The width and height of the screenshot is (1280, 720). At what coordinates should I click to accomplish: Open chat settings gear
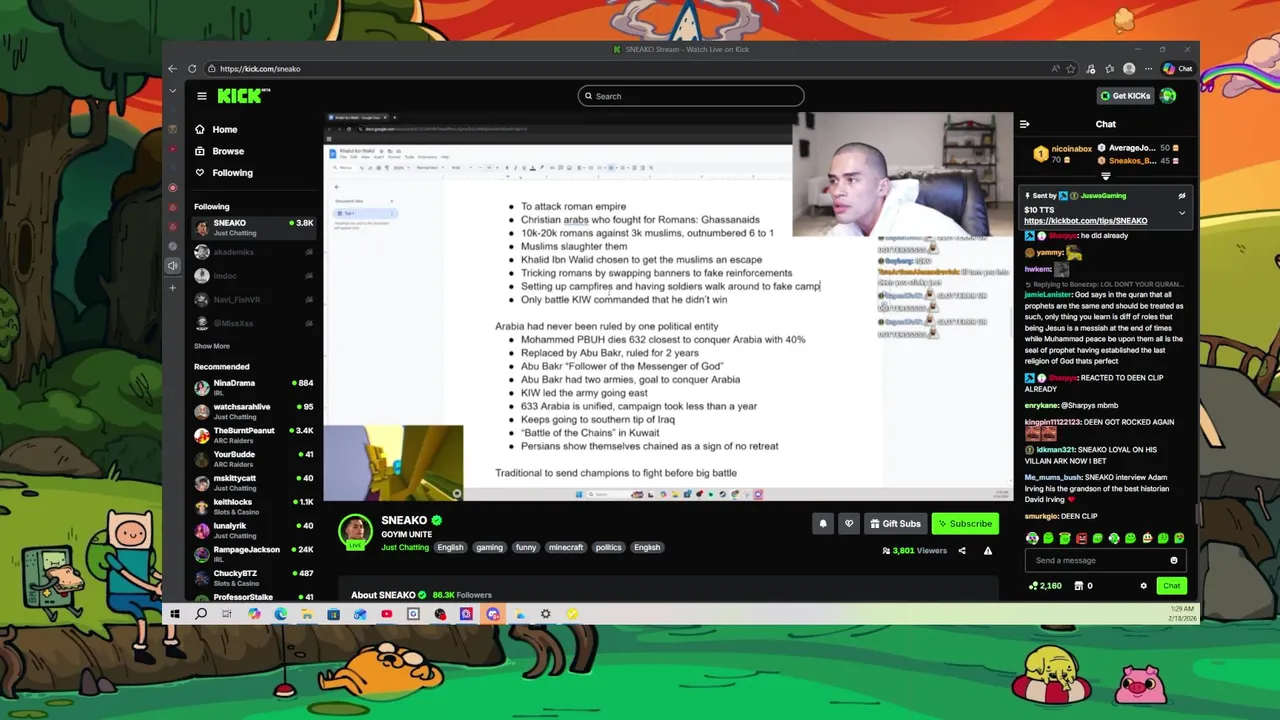click(1144, 586)
